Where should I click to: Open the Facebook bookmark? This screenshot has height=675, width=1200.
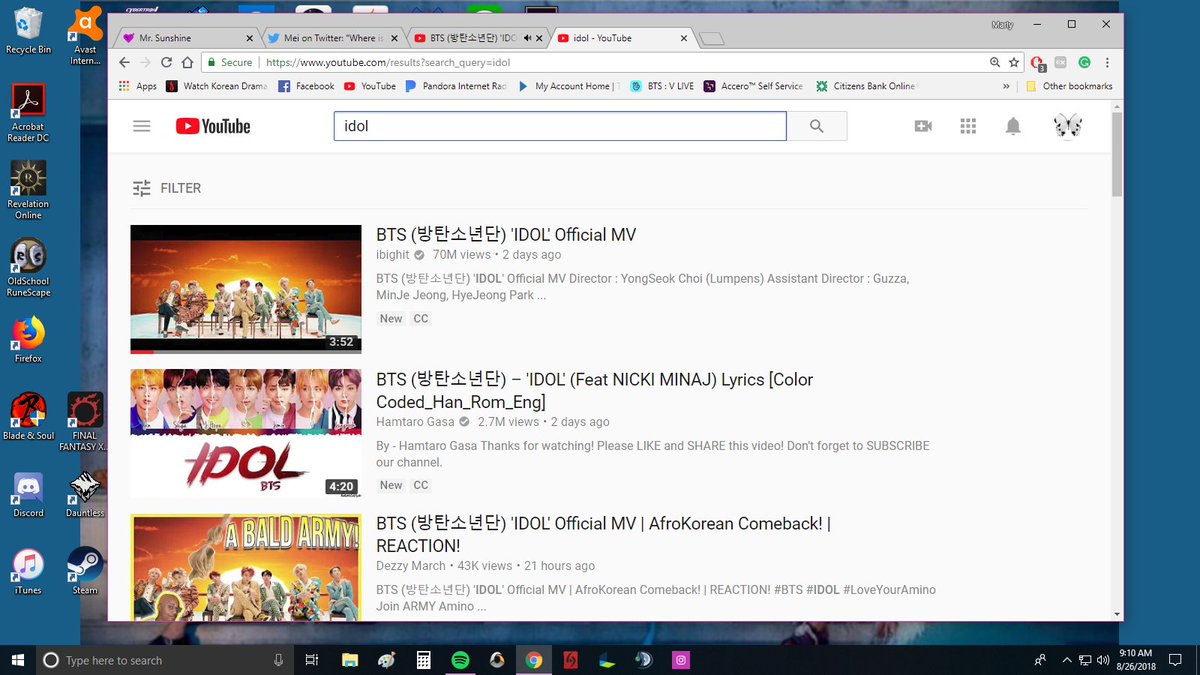[306, 86]
